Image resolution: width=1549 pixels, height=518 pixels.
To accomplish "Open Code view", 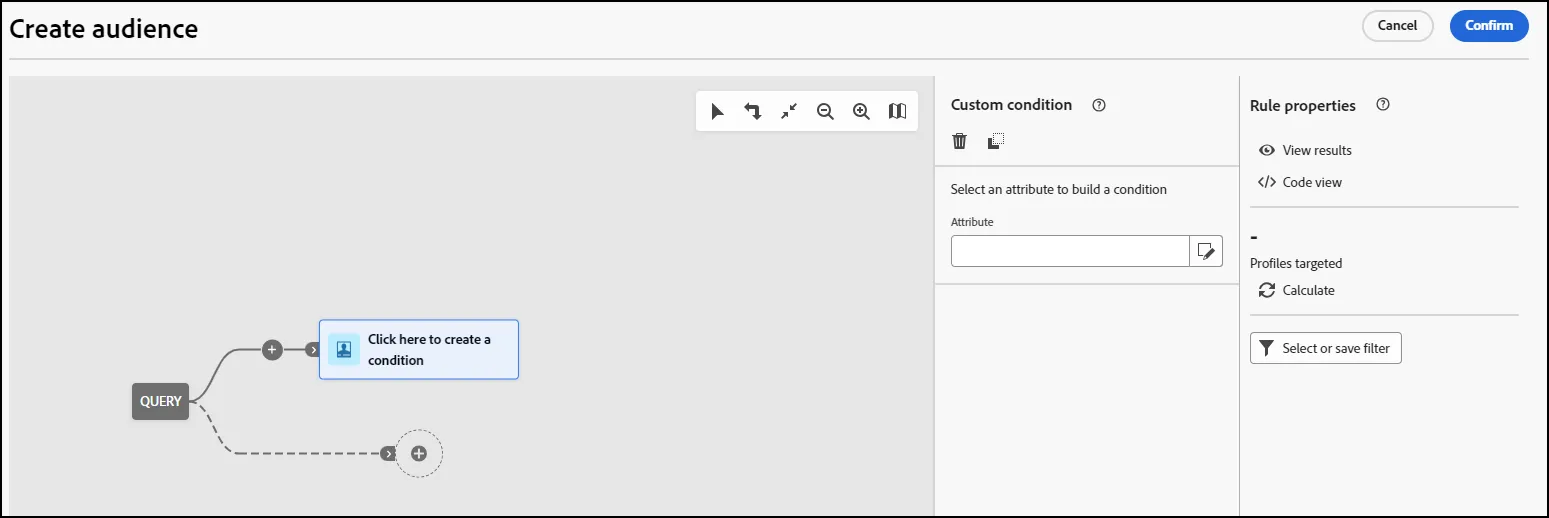I will pos(1300,182).
